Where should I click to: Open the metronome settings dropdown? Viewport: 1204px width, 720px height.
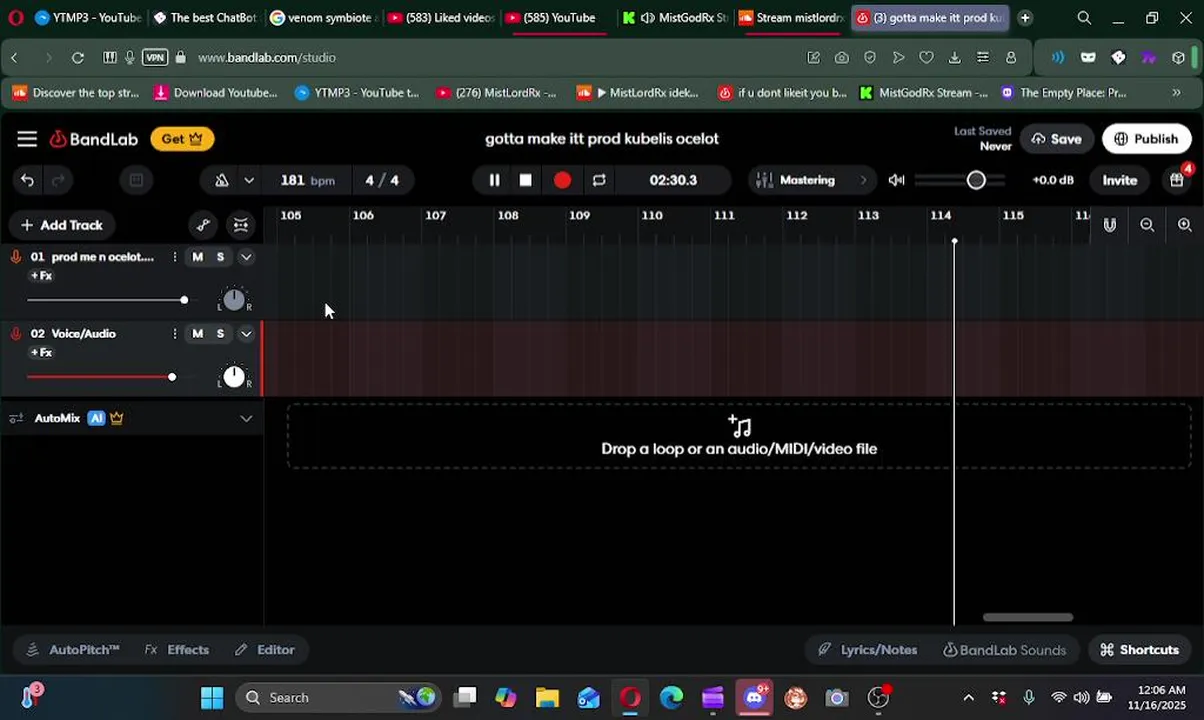(x=249, y=180)
